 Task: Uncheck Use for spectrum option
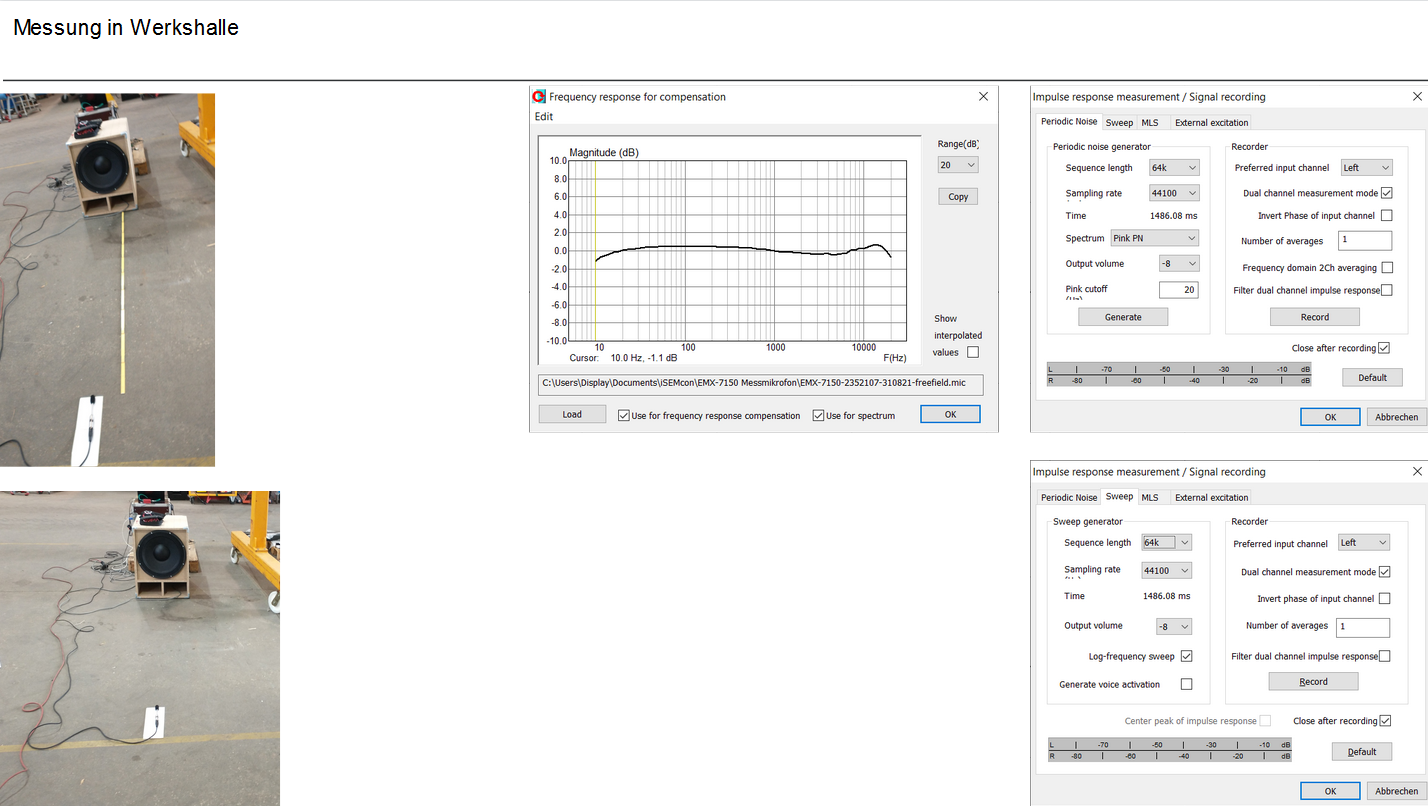818,416
